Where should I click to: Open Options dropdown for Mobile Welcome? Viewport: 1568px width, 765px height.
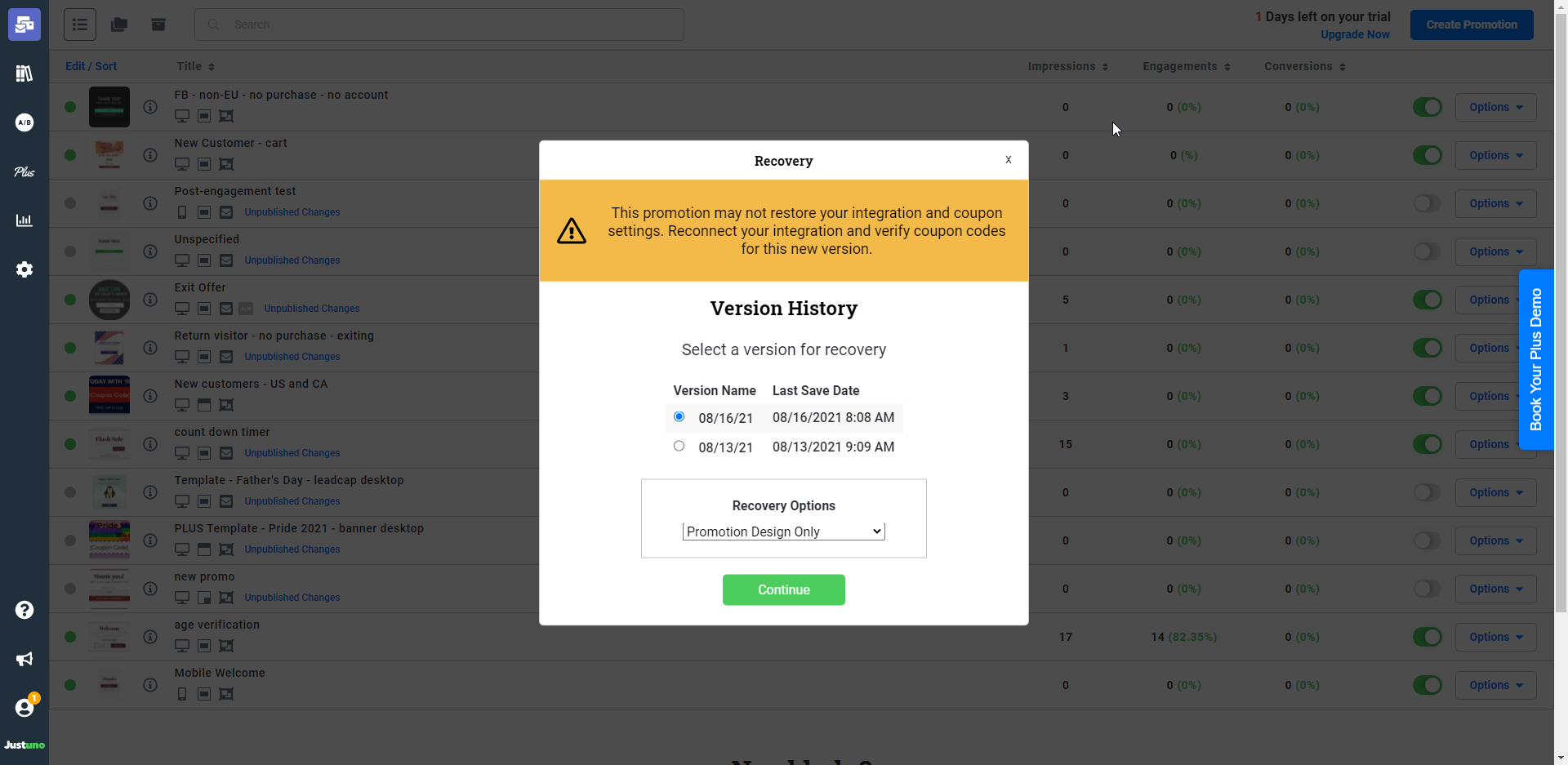[x=1494, y=685]
